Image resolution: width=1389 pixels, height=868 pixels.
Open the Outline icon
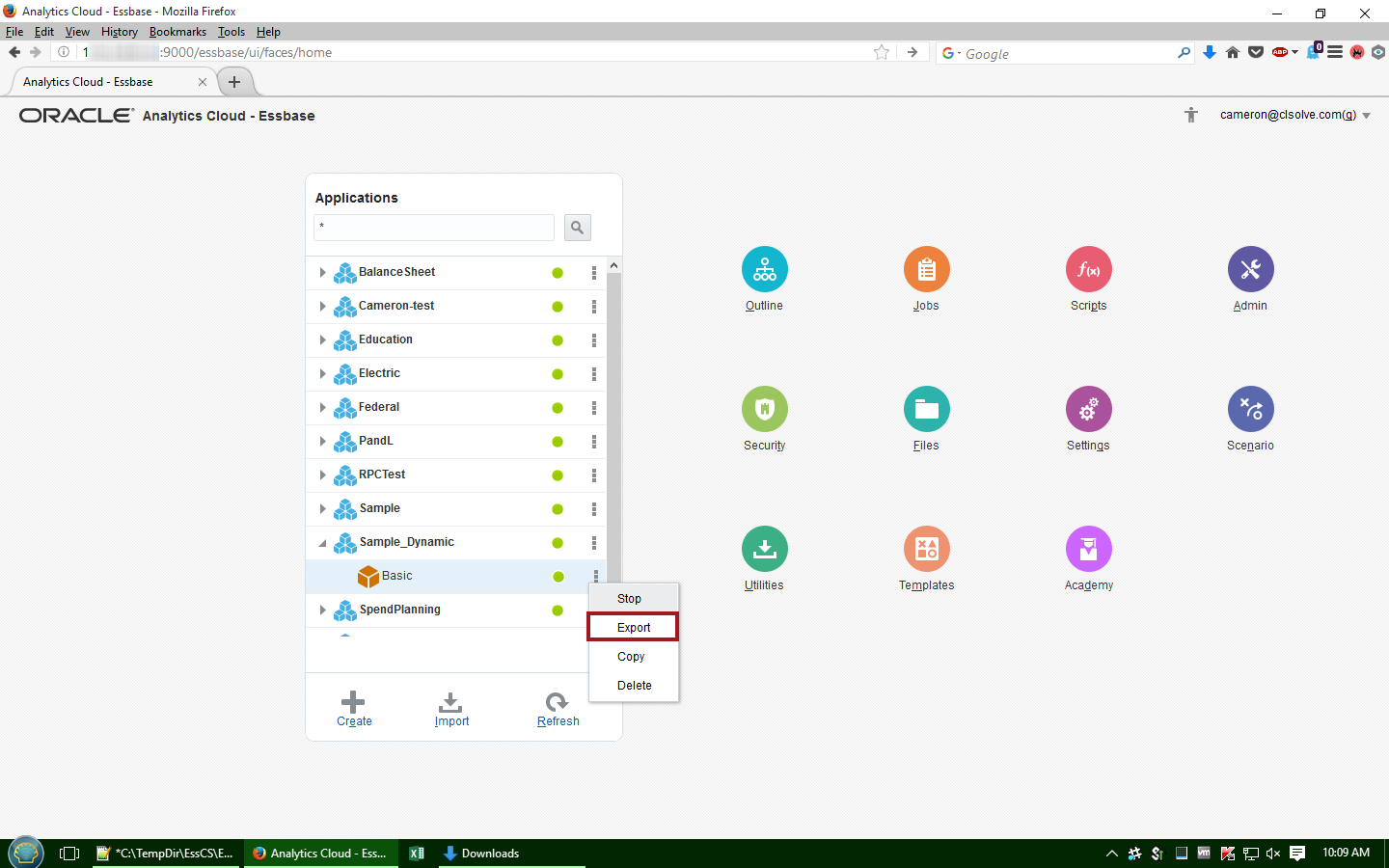click(765, 269)
